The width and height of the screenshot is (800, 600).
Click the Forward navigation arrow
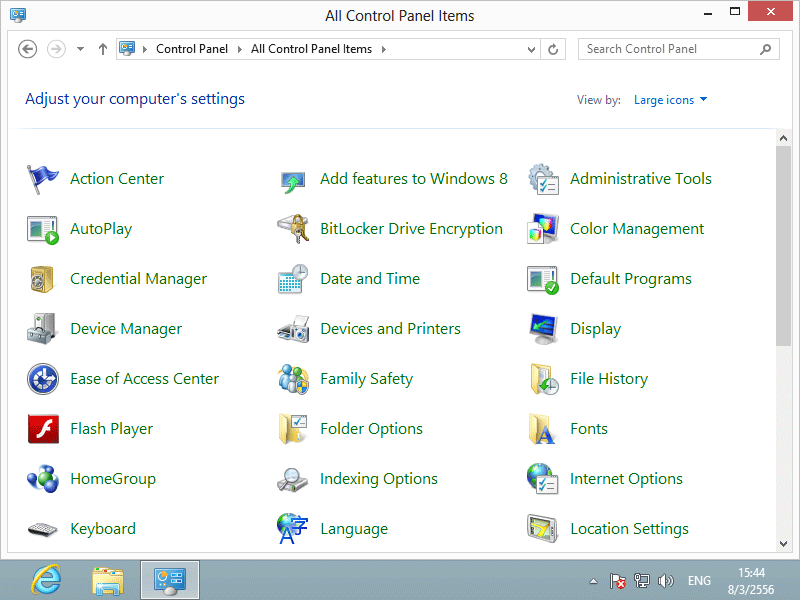coord(56,49)
